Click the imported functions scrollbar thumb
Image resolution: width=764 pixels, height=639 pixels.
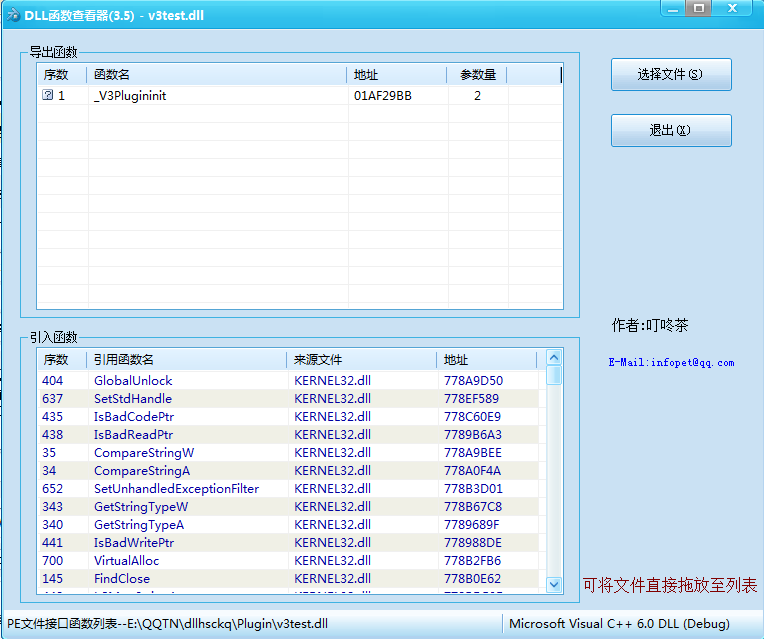tap(553, 375)
